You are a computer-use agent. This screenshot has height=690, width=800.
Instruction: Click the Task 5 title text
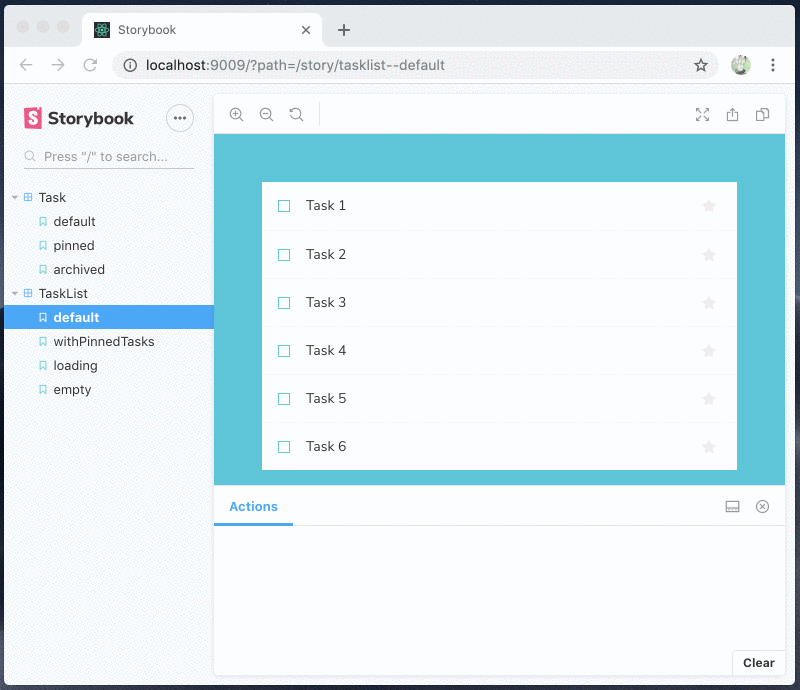[x=326, y=399]
